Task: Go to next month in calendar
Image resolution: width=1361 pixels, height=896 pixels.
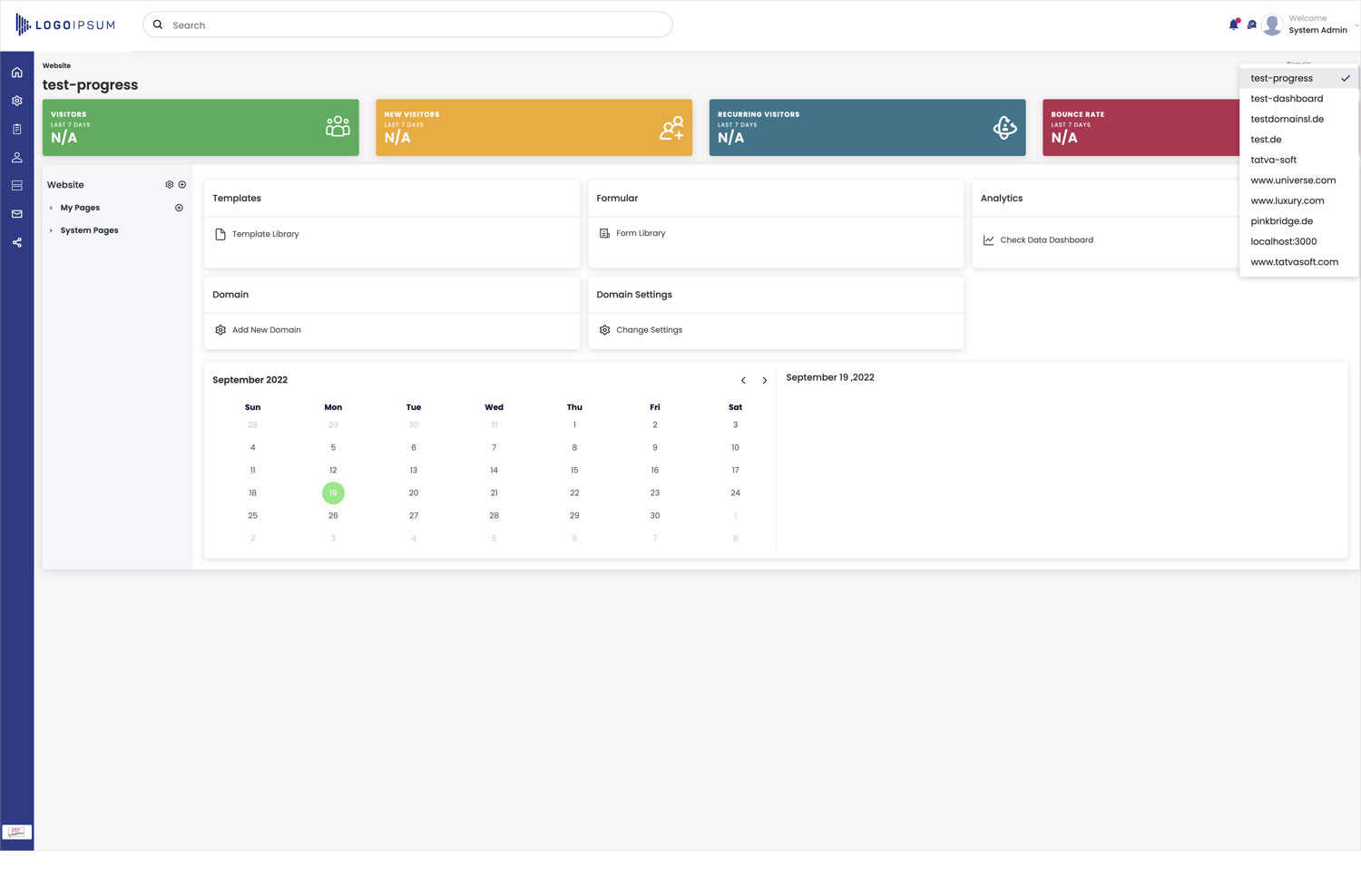Action: 765,381
